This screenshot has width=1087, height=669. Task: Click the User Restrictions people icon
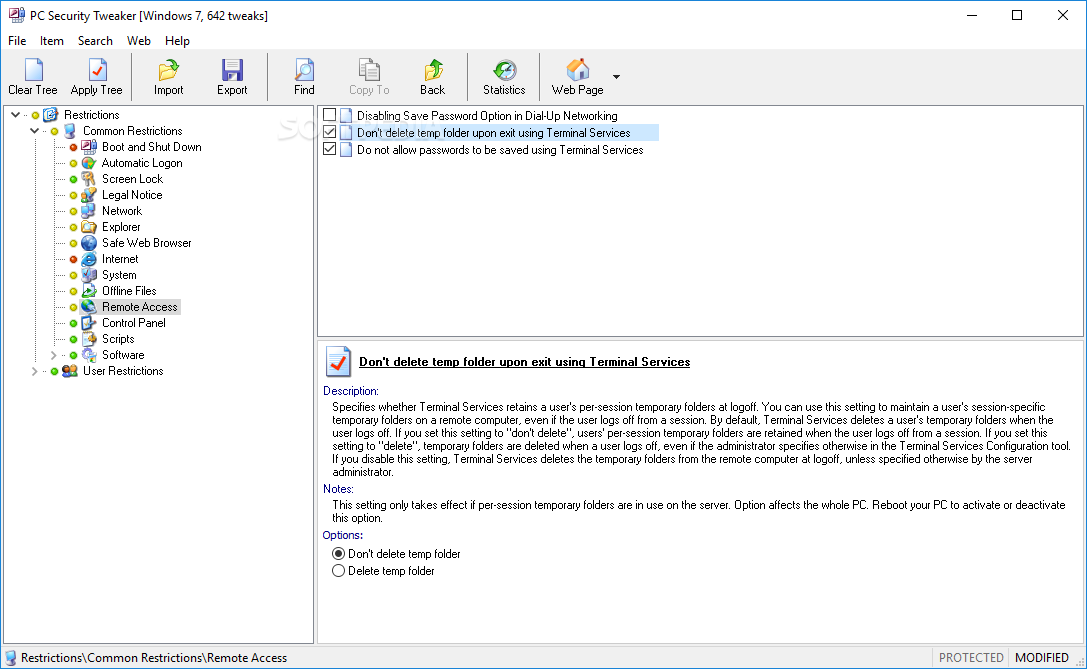point(69,371)
